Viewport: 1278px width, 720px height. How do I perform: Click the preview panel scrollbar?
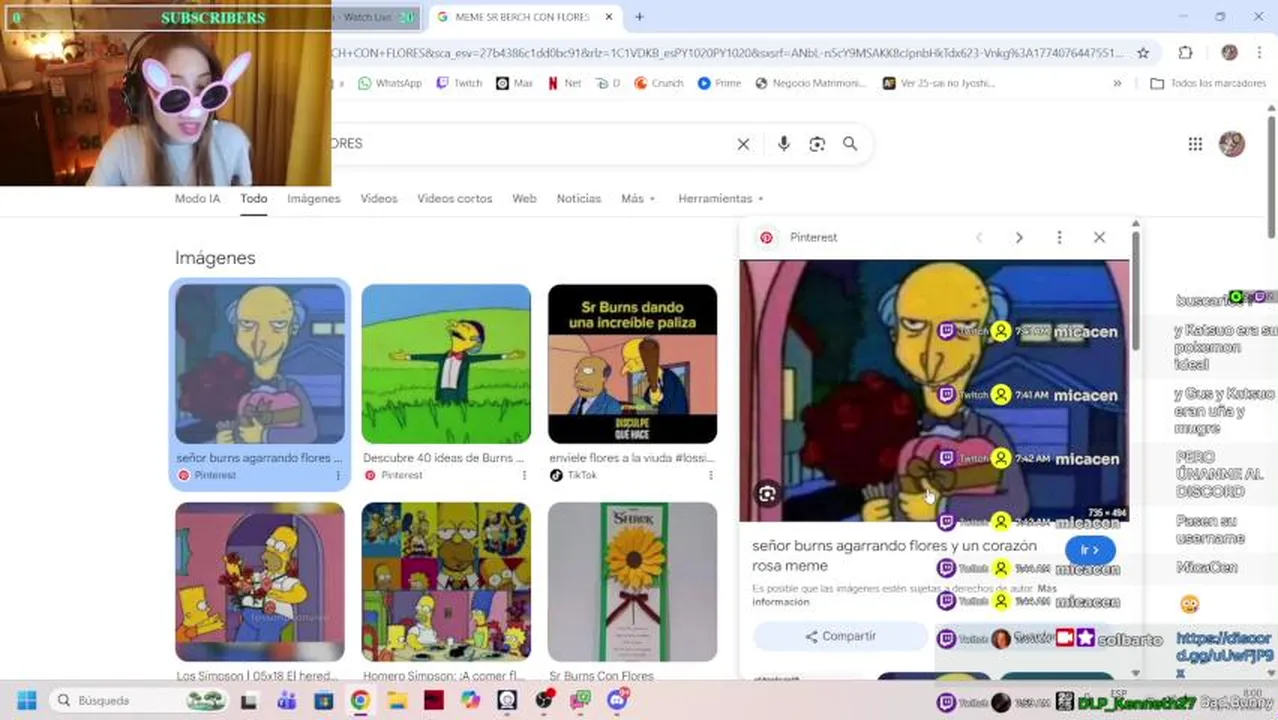(x=1135, y=290)
